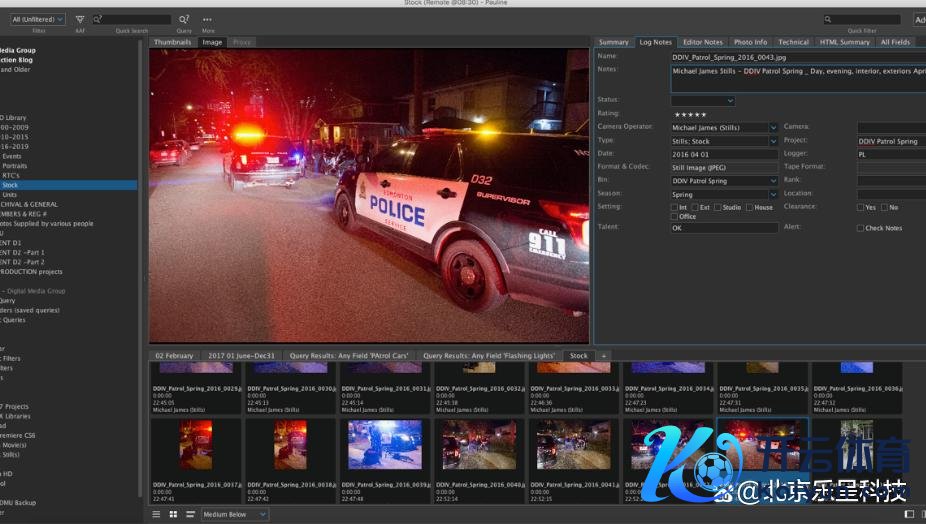926x524 pixels.
Task: Switch to list view layout icon
Action: 156,514
